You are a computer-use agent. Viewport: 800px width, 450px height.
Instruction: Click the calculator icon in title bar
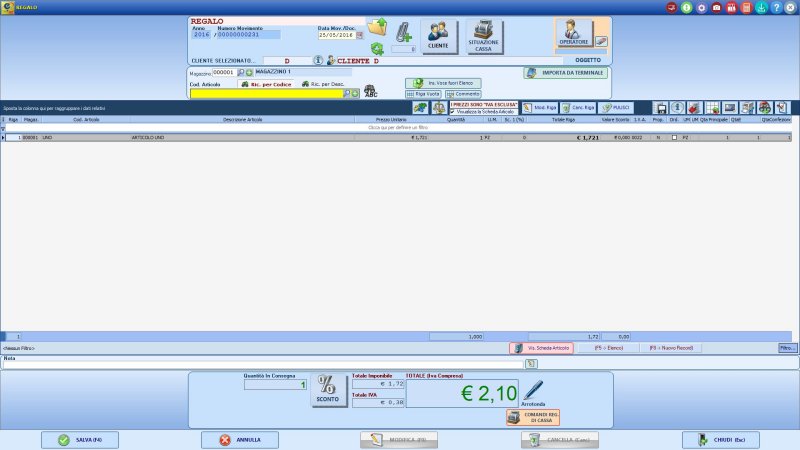[746, 8]
